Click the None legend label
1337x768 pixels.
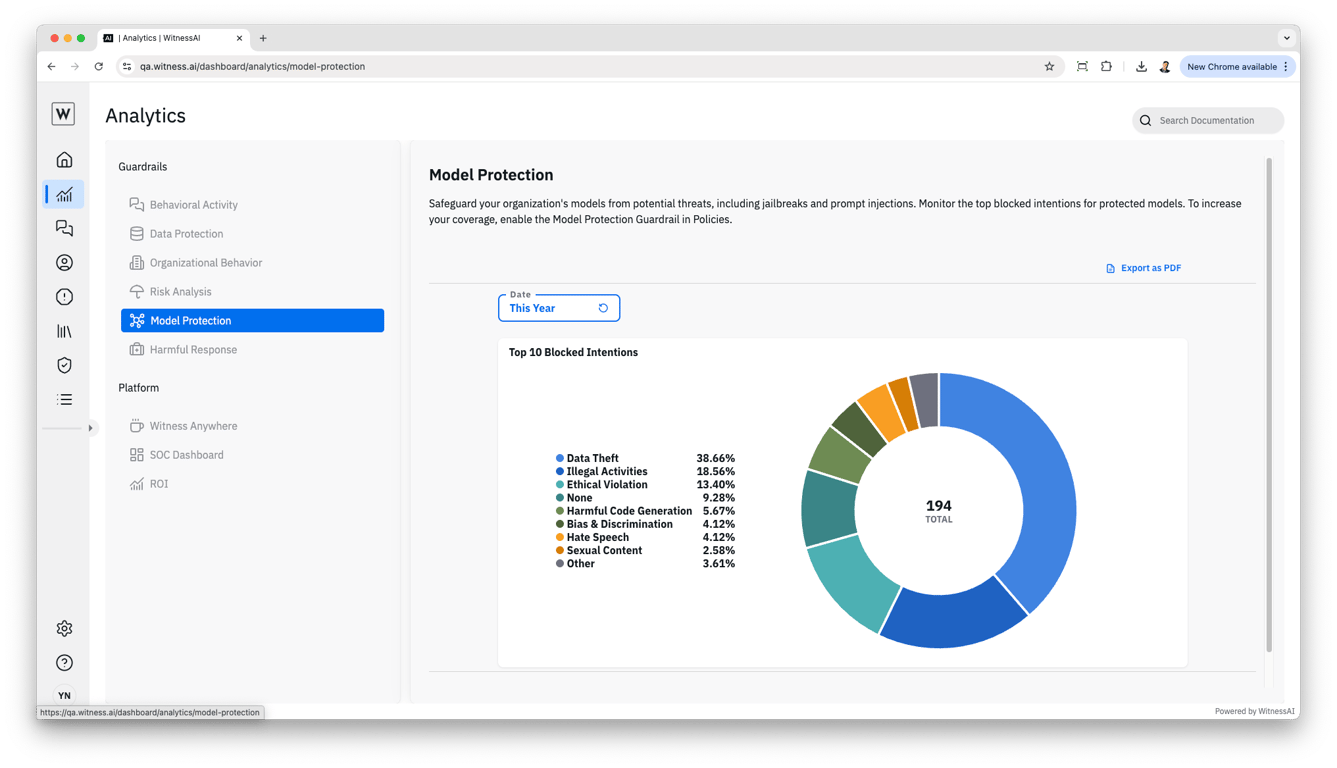579,498
